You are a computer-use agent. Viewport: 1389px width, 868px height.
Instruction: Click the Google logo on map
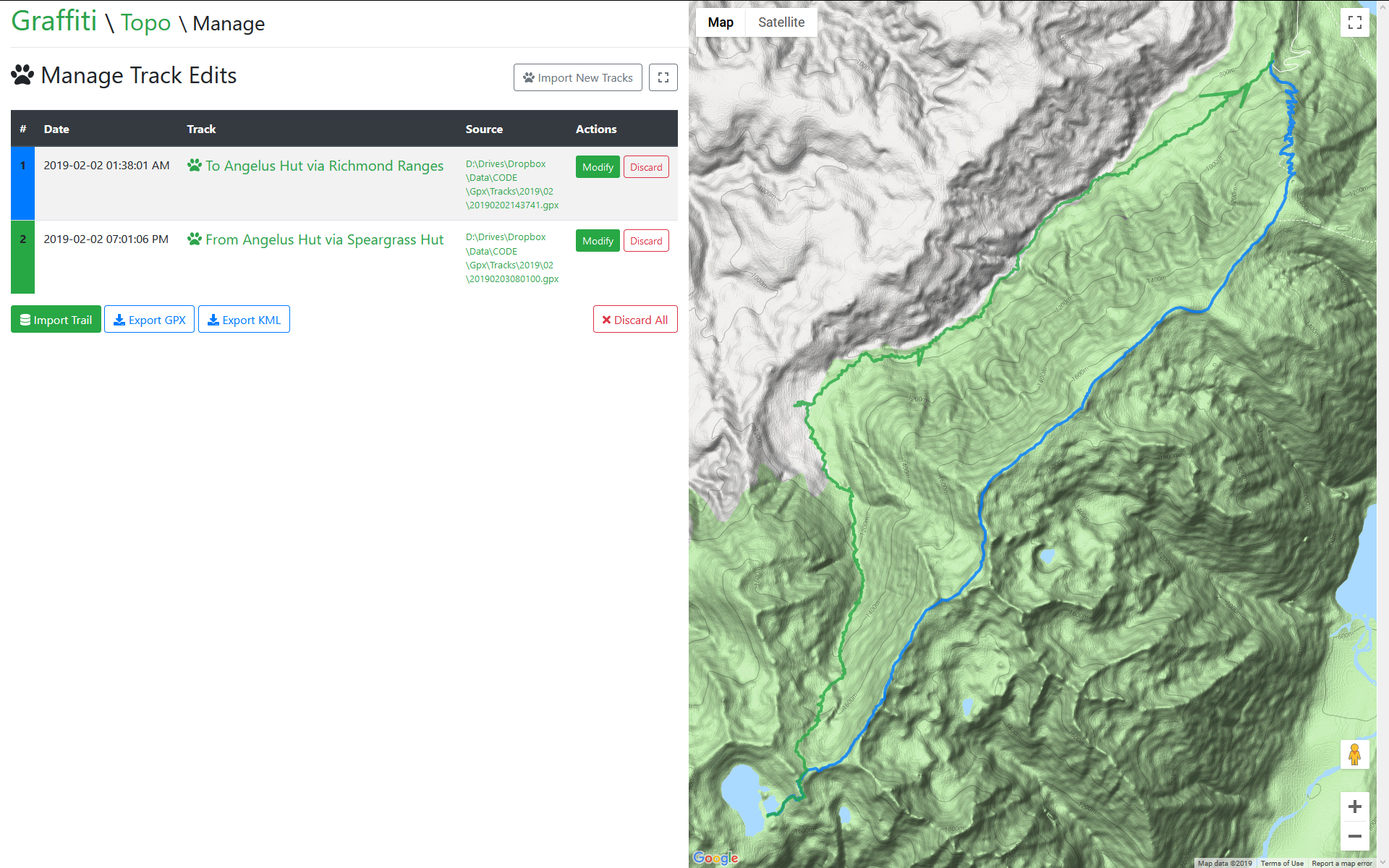click(715, 858)
